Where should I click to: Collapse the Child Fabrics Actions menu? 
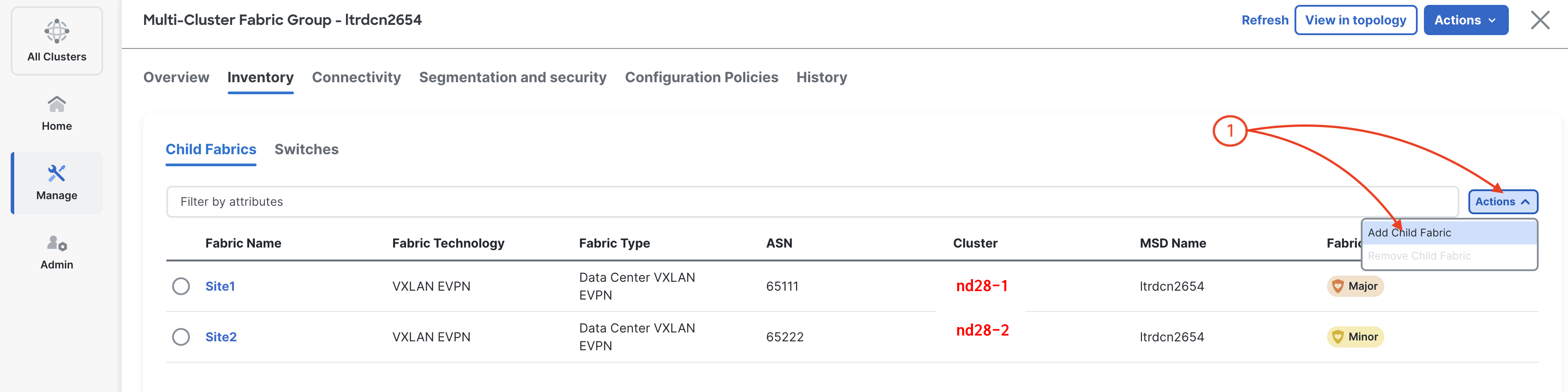coord(1502,201)
